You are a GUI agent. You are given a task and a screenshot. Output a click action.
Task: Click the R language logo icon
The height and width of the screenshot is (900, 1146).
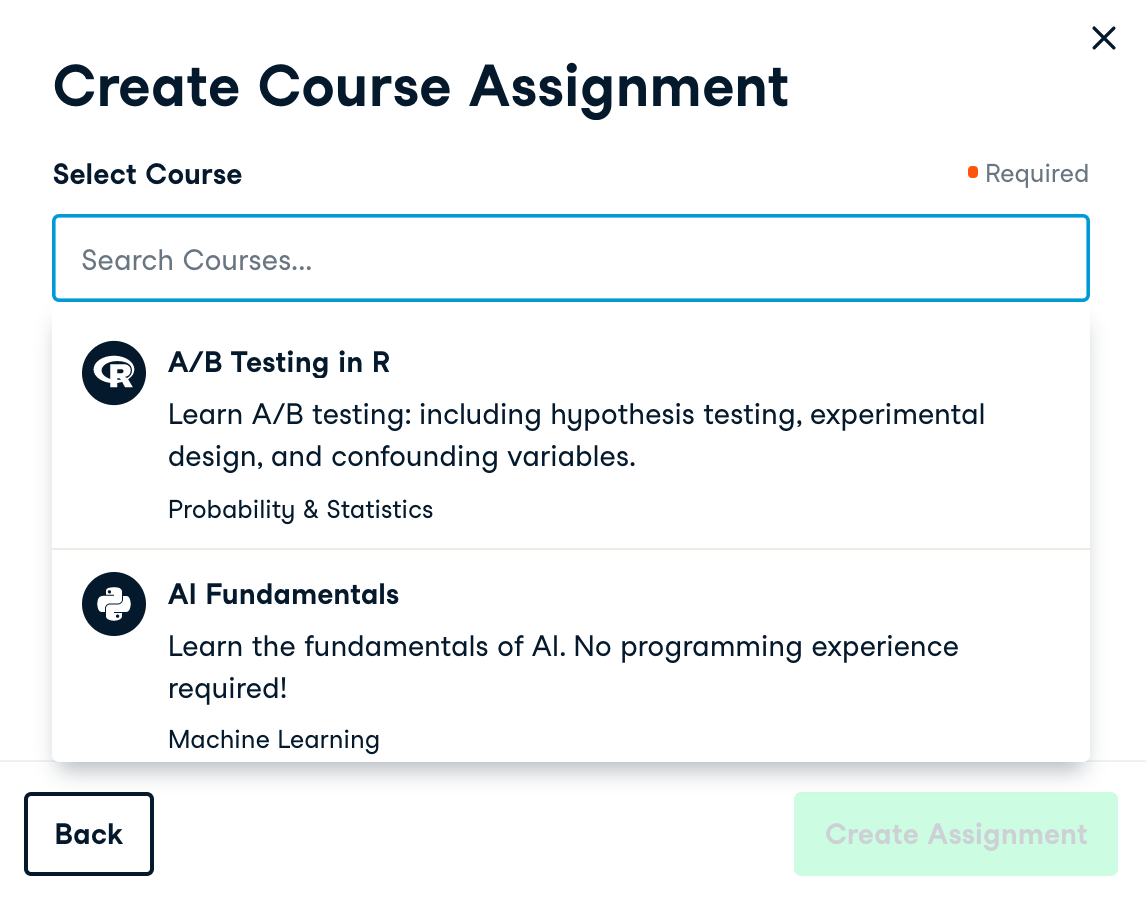(114, 373)
